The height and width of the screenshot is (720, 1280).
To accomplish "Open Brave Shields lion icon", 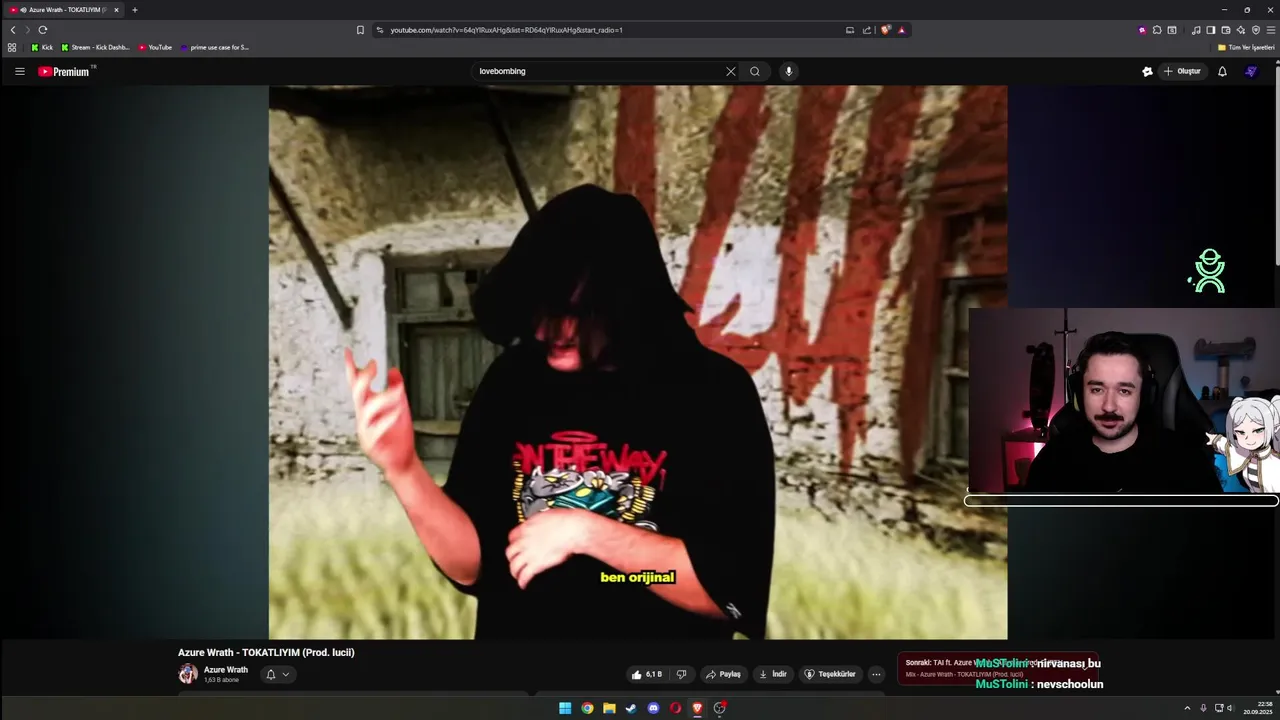I will pyautogui.click(x=885, y=30).
